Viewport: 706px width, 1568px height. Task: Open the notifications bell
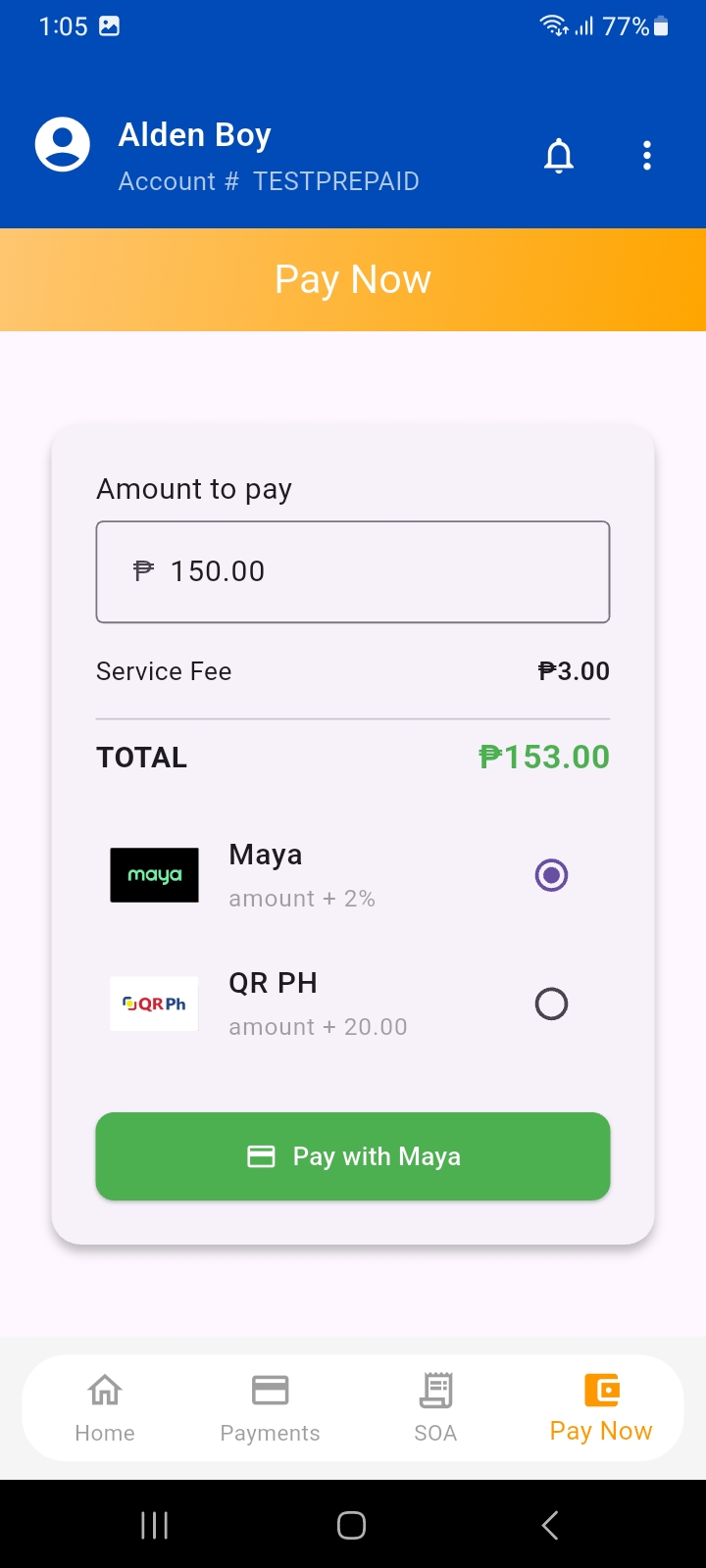tap(559, 156)
